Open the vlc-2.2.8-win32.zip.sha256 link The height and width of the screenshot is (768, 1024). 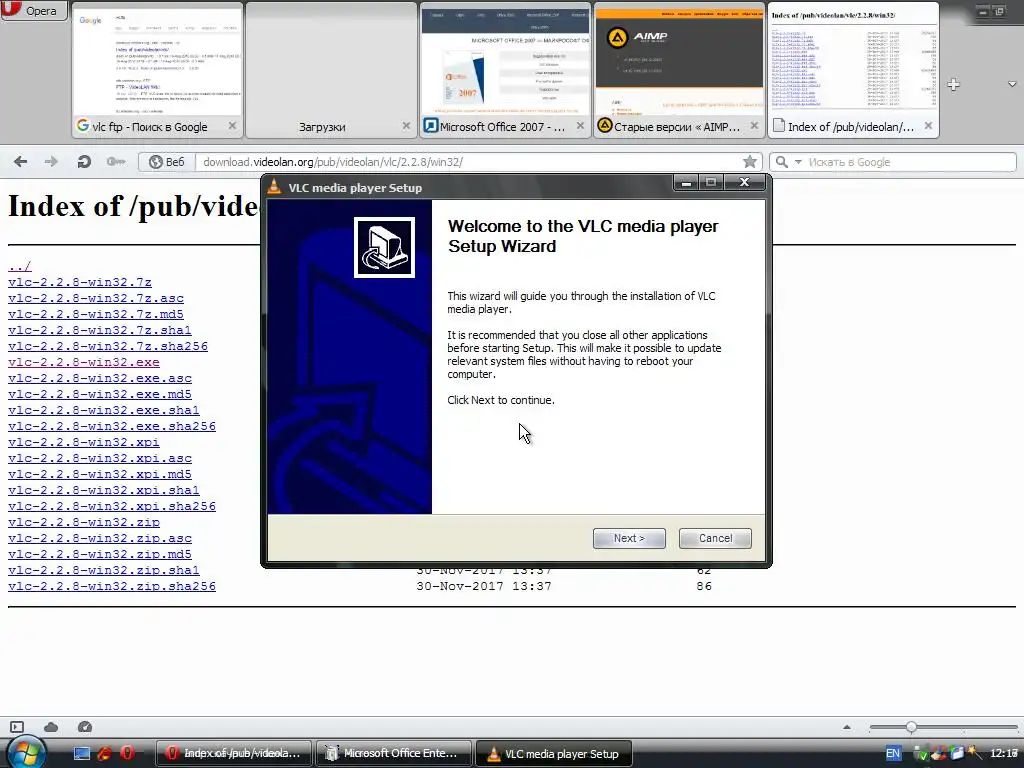point(112,586)
